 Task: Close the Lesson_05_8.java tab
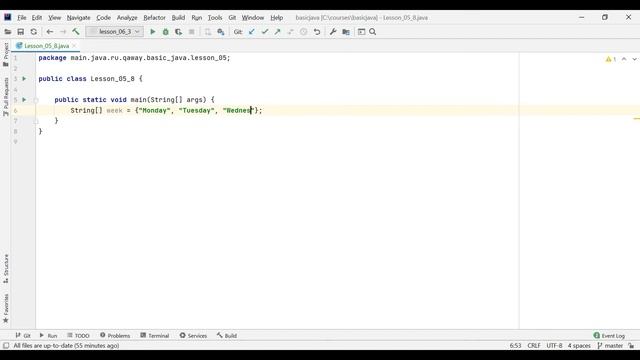[x=74, y=46]
